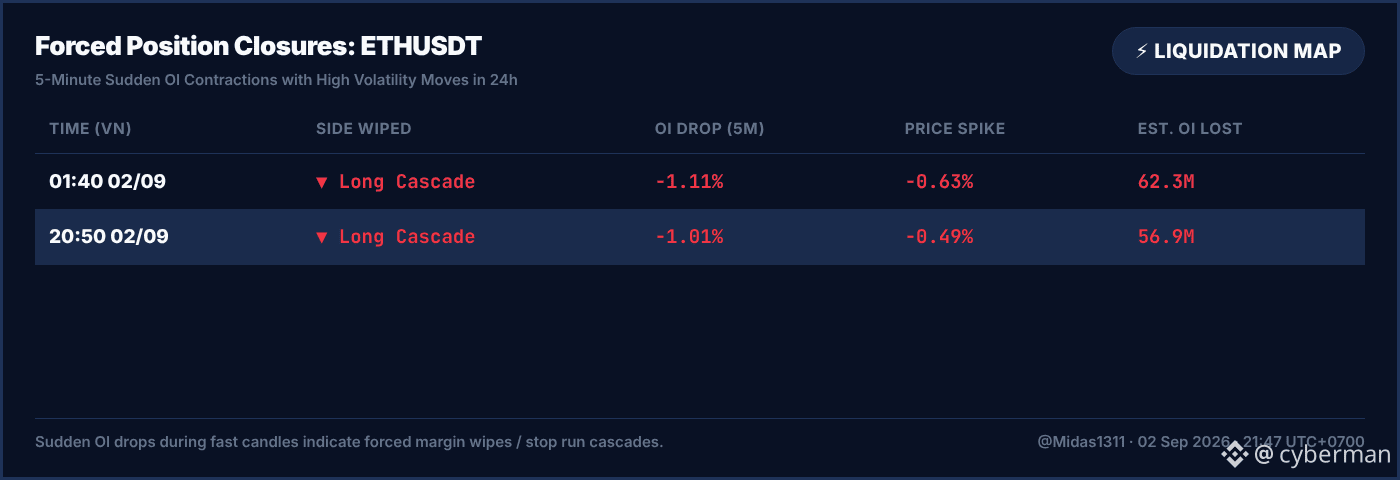The image size is (1400, 480).
Task: Open the Liquidation Map button
Action: point(1238,51)
